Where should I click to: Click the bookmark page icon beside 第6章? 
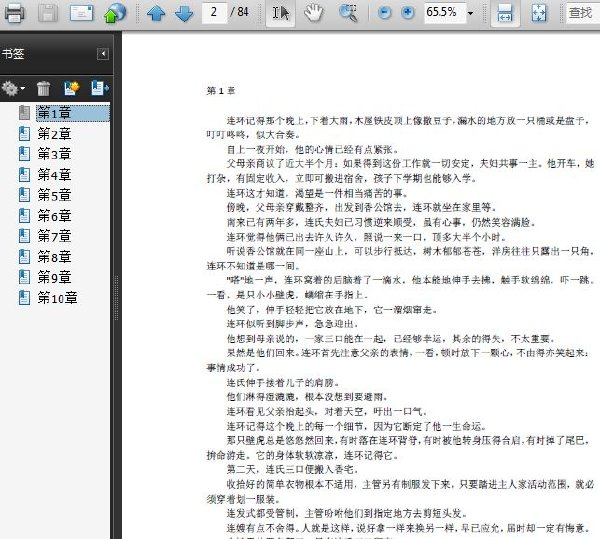(x=24, y=215)
